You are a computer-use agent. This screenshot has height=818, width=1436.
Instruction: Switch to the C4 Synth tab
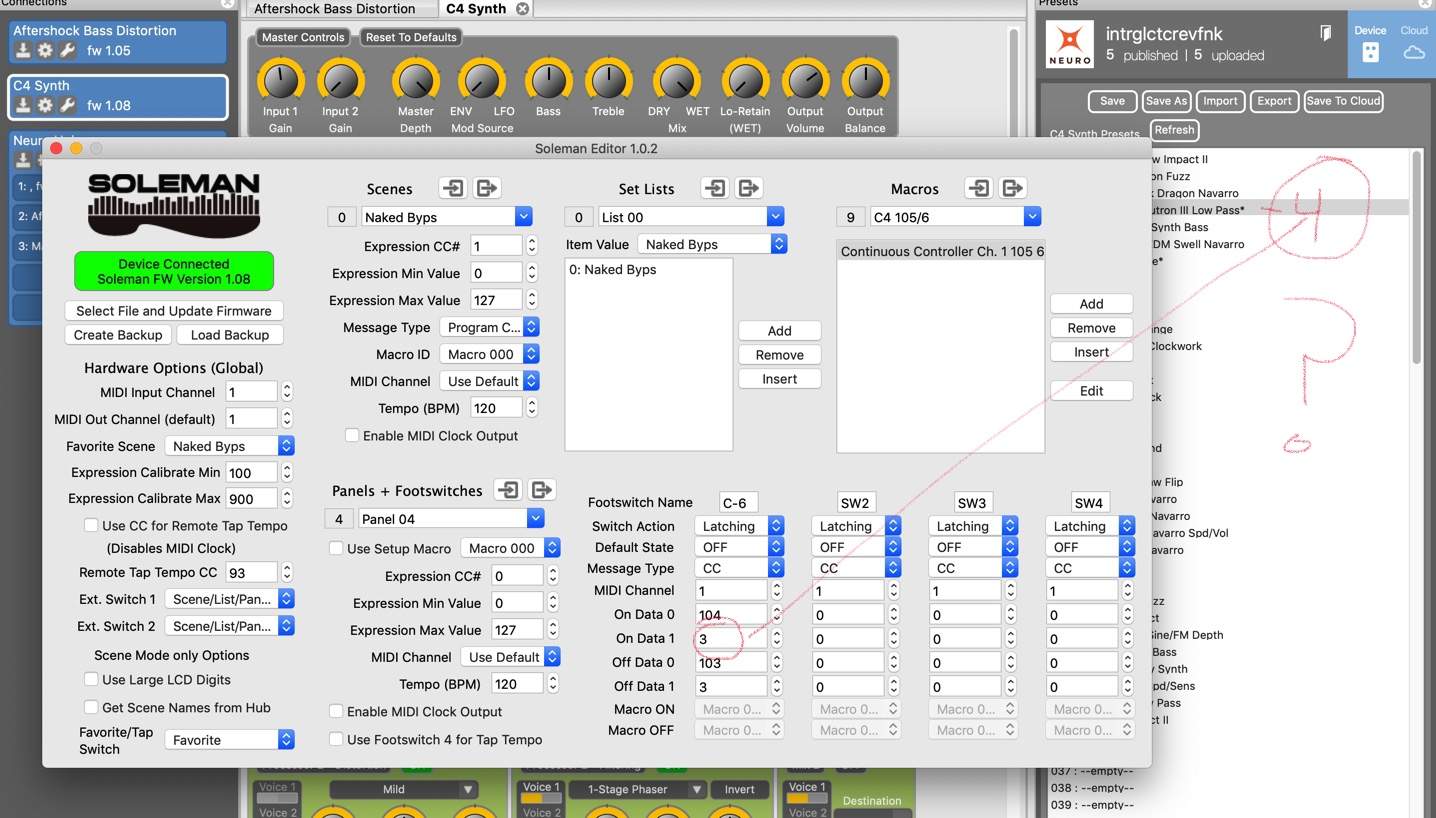coord(476,9)
